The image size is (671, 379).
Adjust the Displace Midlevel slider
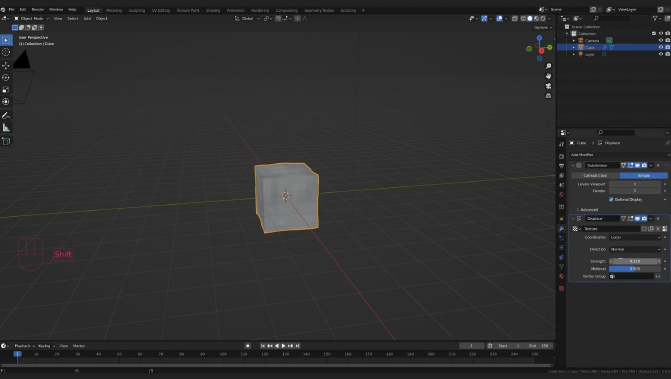(635, 269)
